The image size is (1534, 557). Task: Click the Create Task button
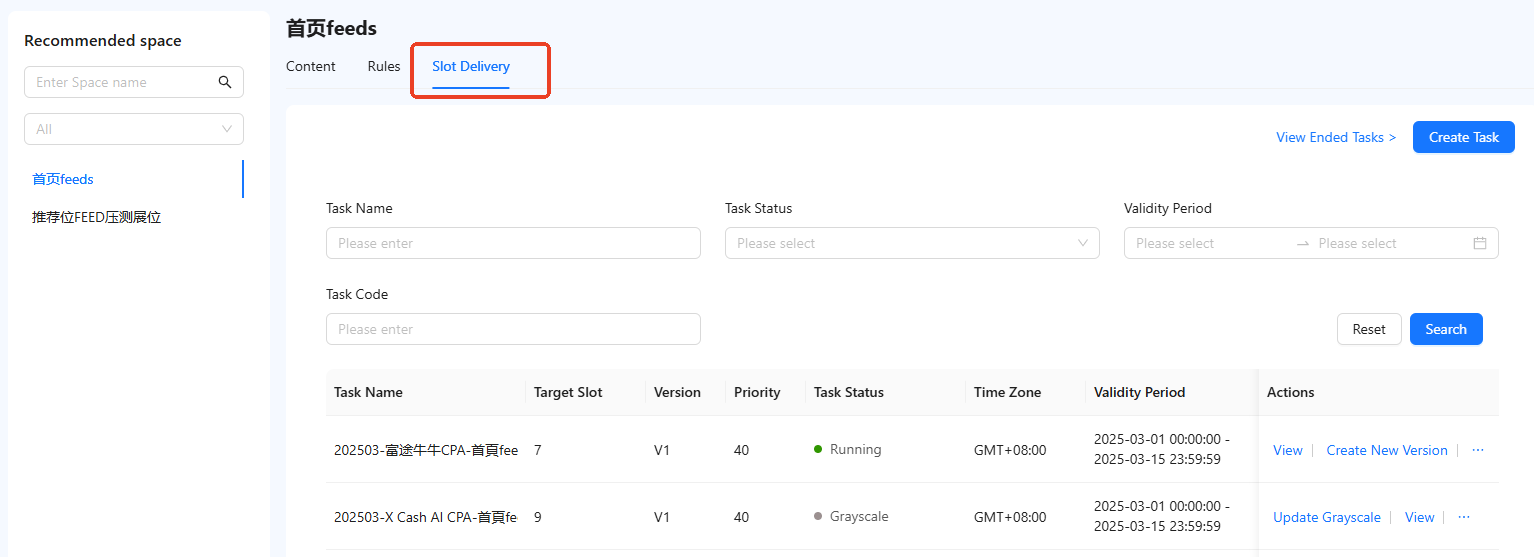tap(1464, 137)
